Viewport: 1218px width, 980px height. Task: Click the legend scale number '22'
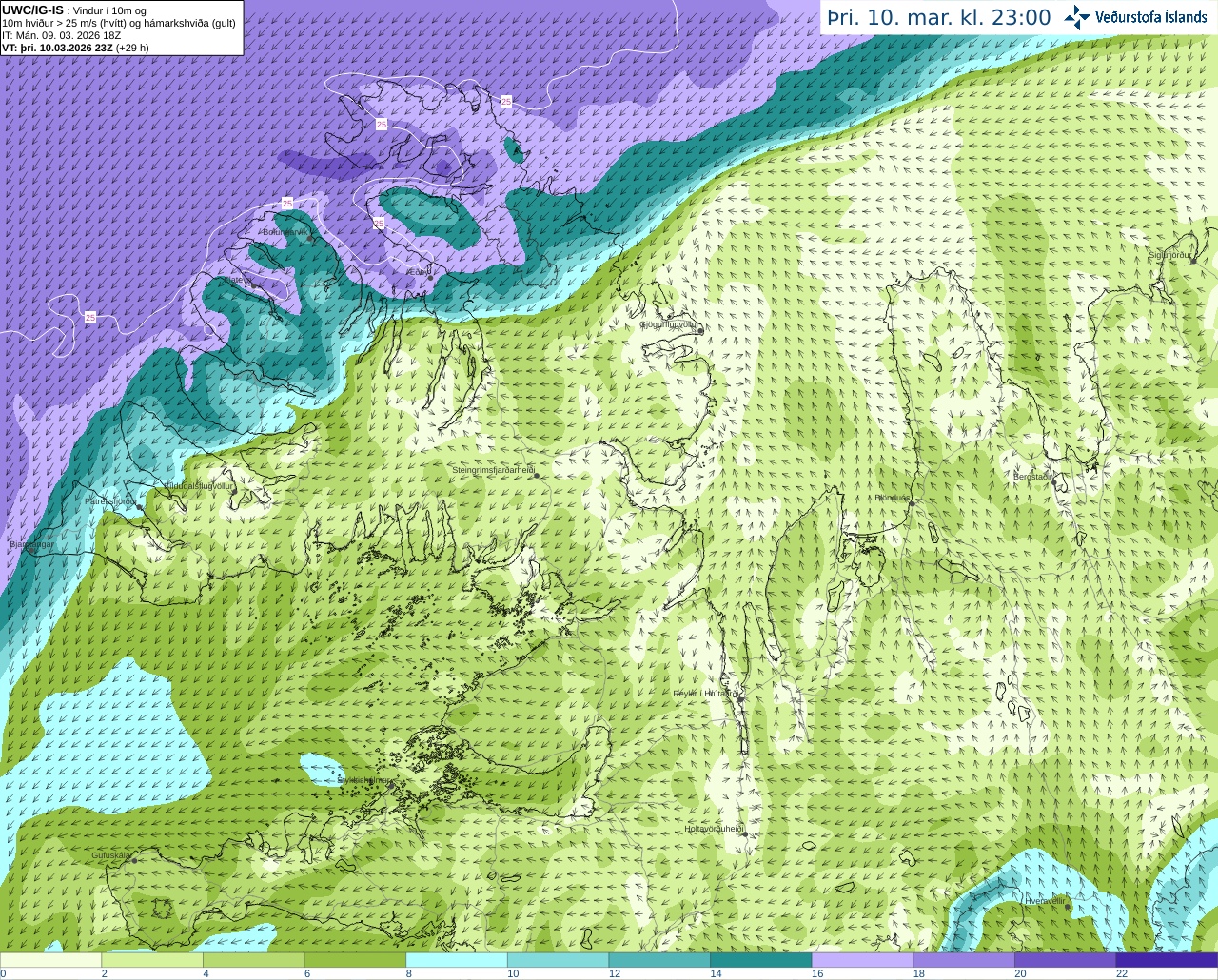1122,973
